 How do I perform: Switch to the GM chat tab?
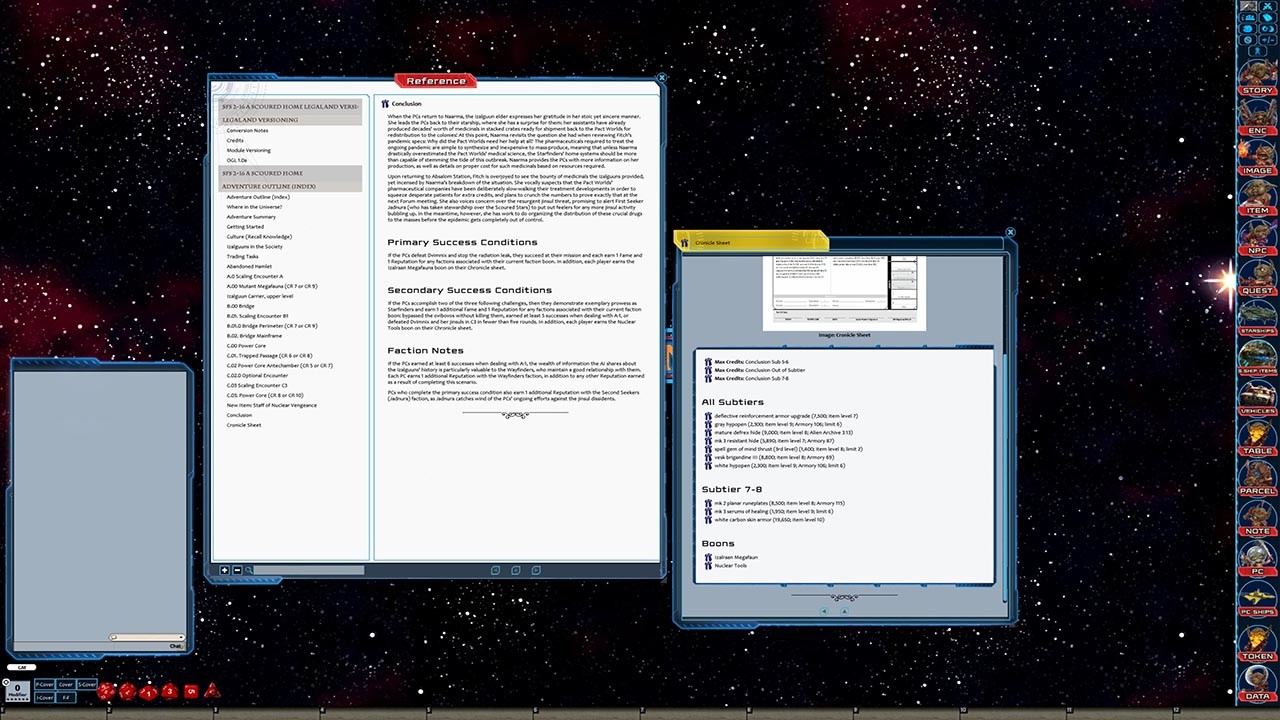click(x=23, y=667)
